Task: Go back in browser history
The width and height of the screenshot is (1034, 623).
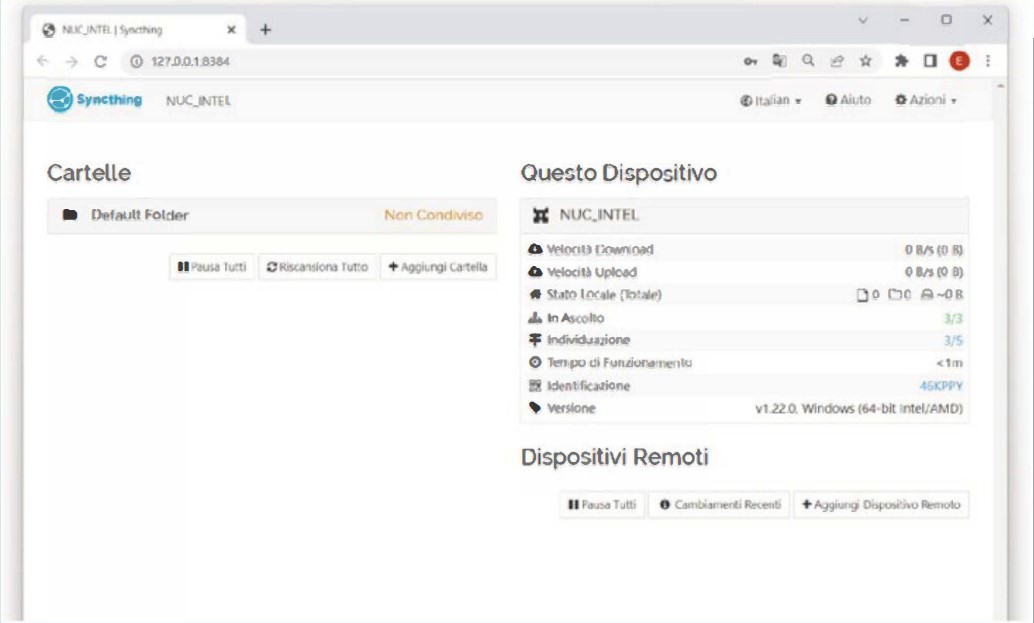Action: 43,61
